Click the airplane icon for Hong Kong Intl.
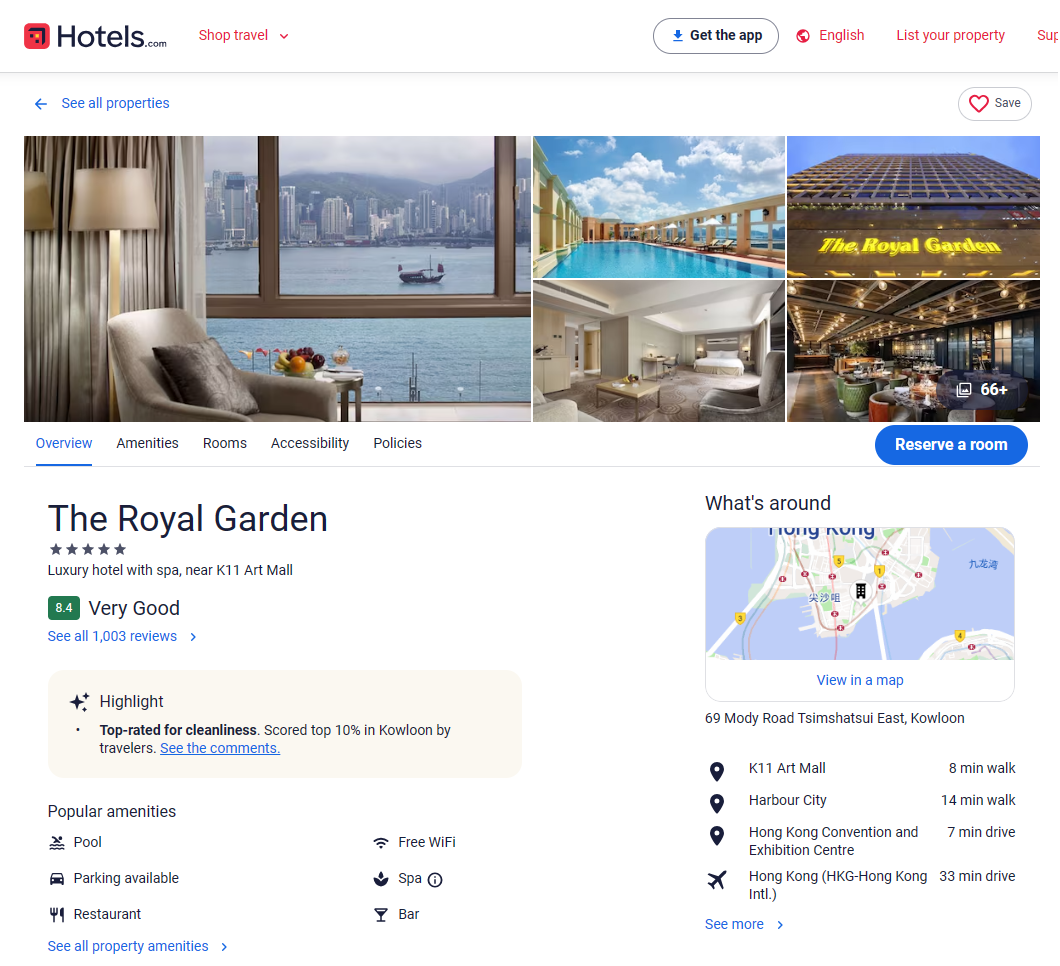The image size is (1060, 966). (717, 879)
